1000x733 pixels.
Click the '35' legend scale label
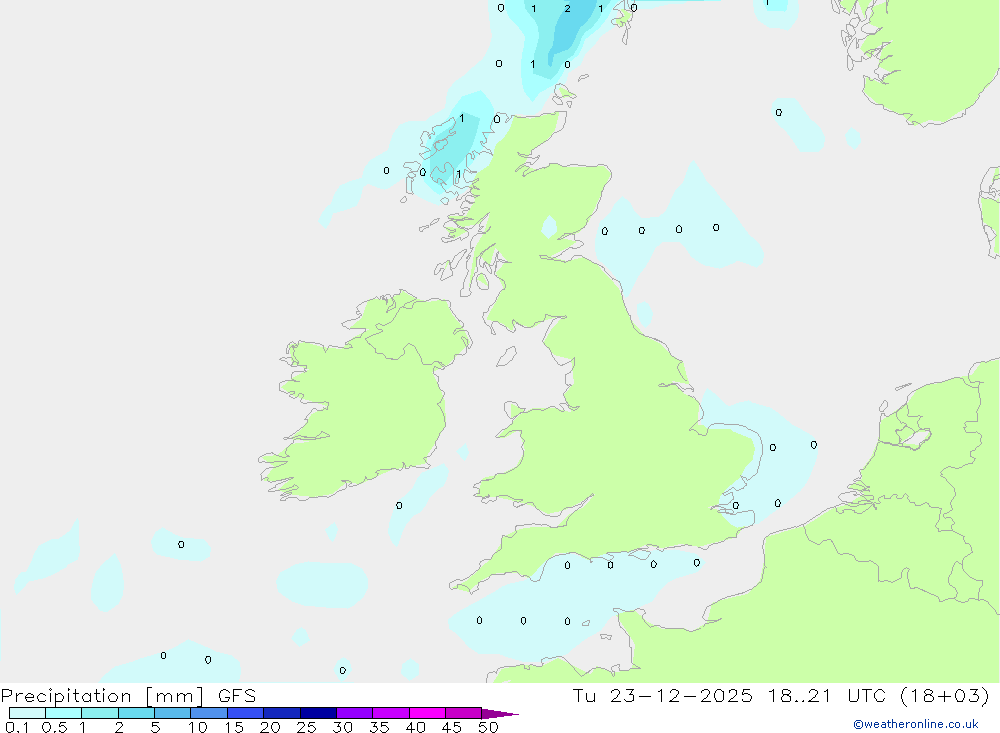379,727
